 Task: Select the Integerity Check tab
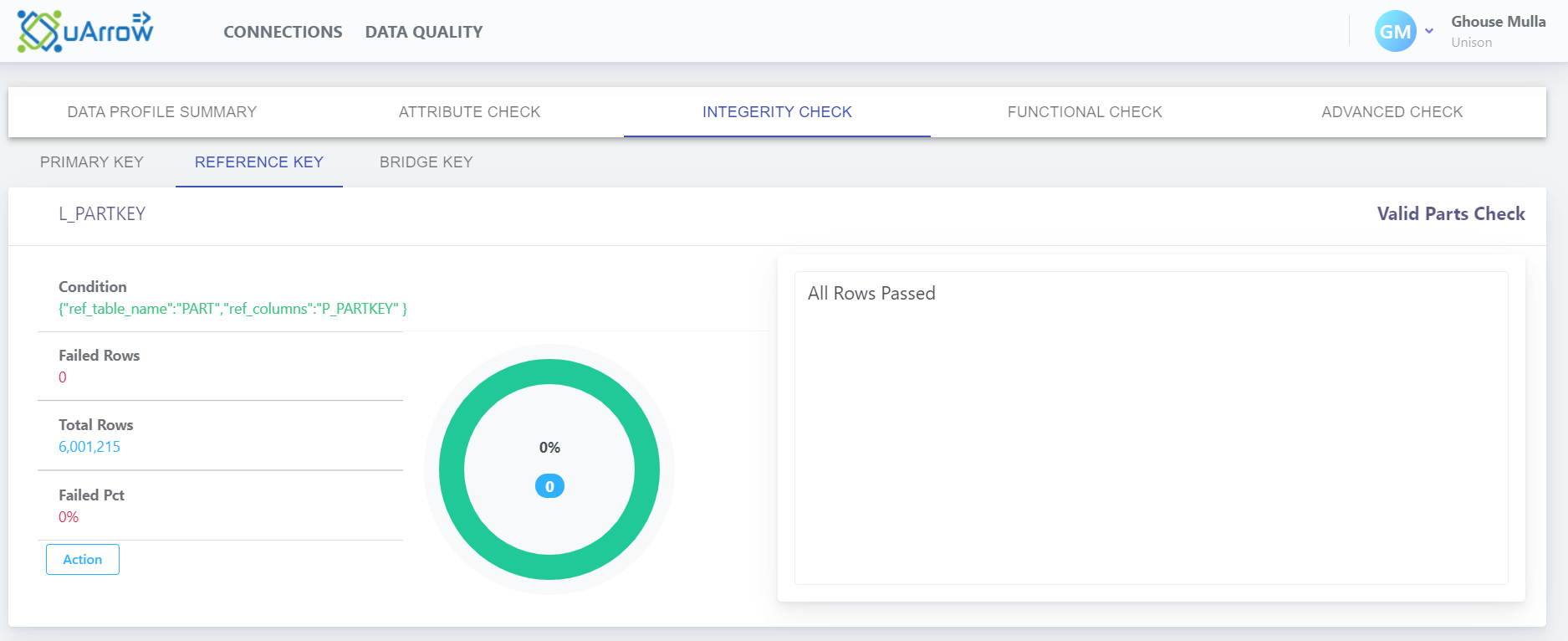(777, 112)
